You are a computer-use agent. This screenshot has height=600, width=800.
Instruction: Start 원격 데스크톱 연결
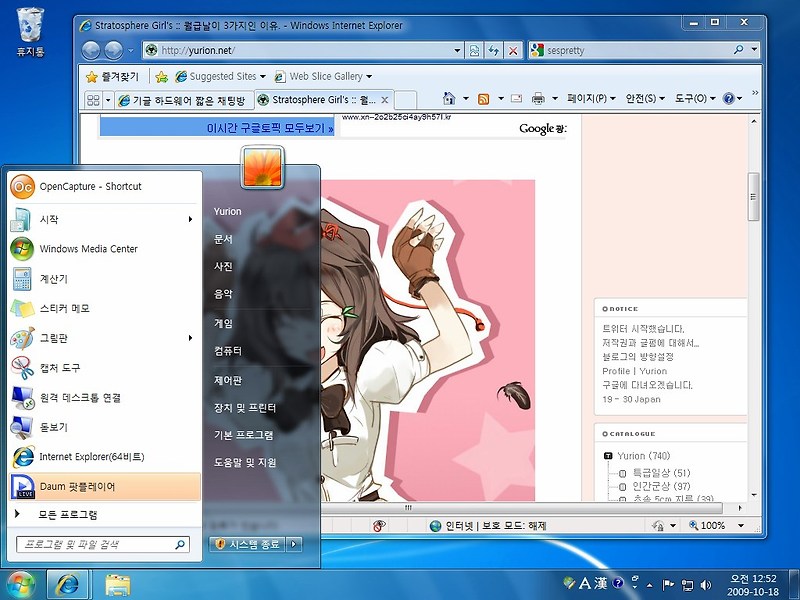[105, 397]
